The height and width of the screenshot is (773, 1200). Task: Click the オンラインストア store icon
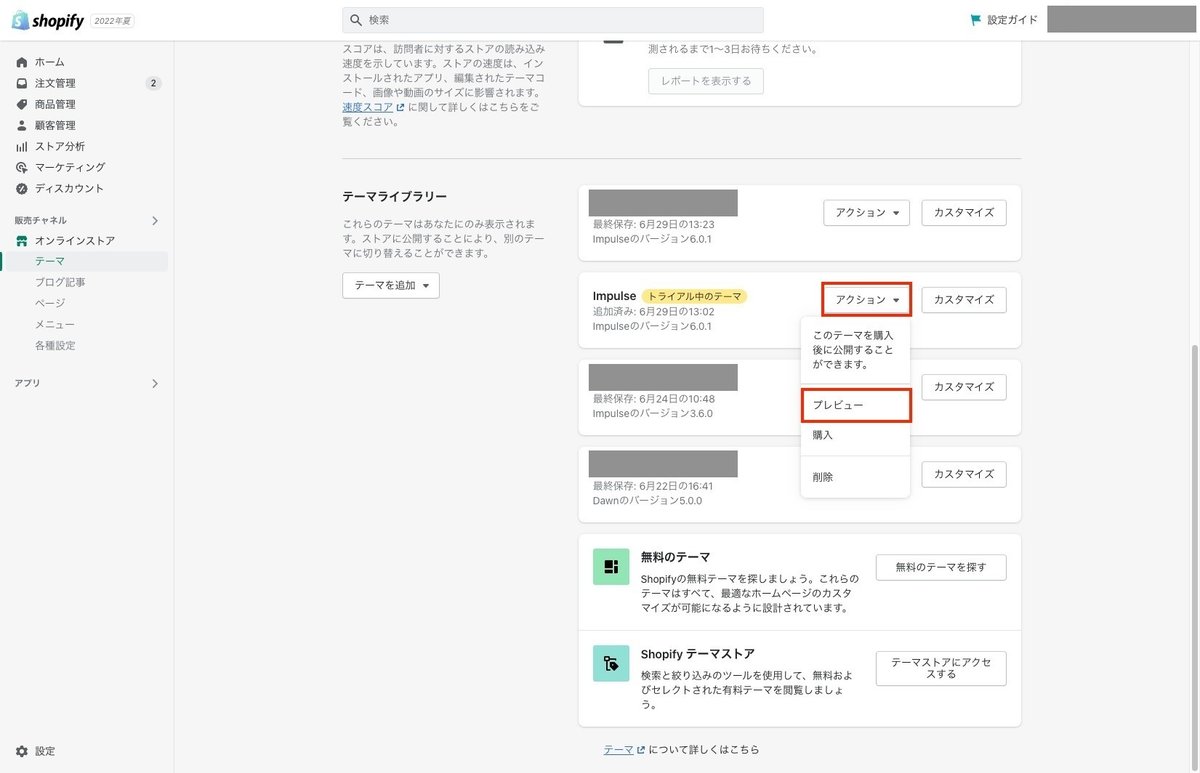point(22,241)
